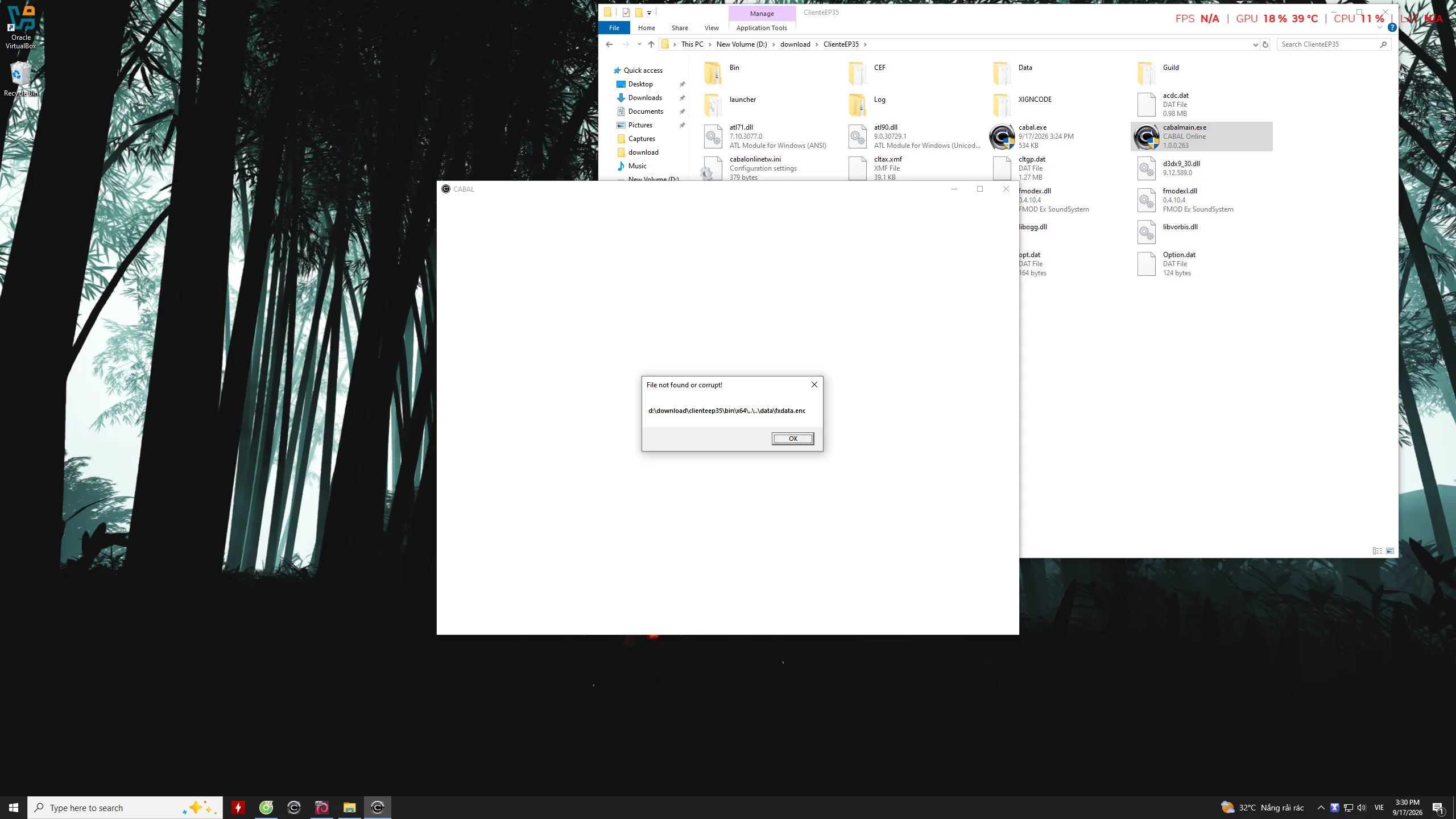Open the Home ribbon tab
Viewport: 1456px width, 819px height.
[x=646, y=28]
